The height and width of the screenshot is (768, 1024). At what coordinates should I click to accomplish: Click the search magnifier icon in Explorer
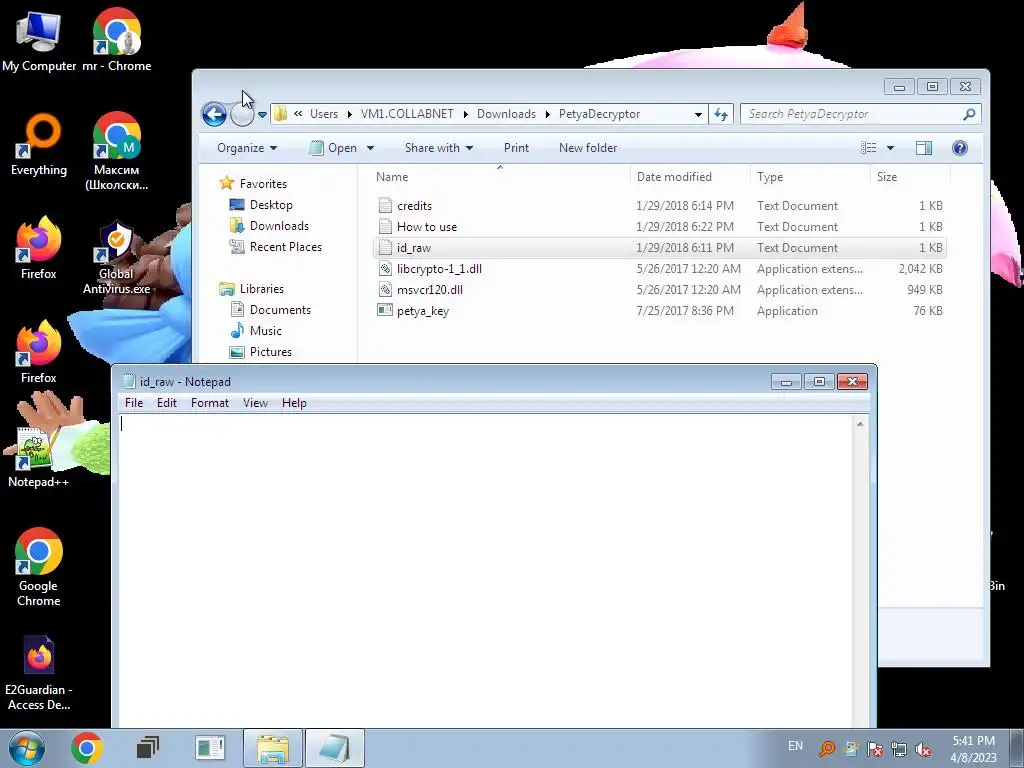pos(969,114)
